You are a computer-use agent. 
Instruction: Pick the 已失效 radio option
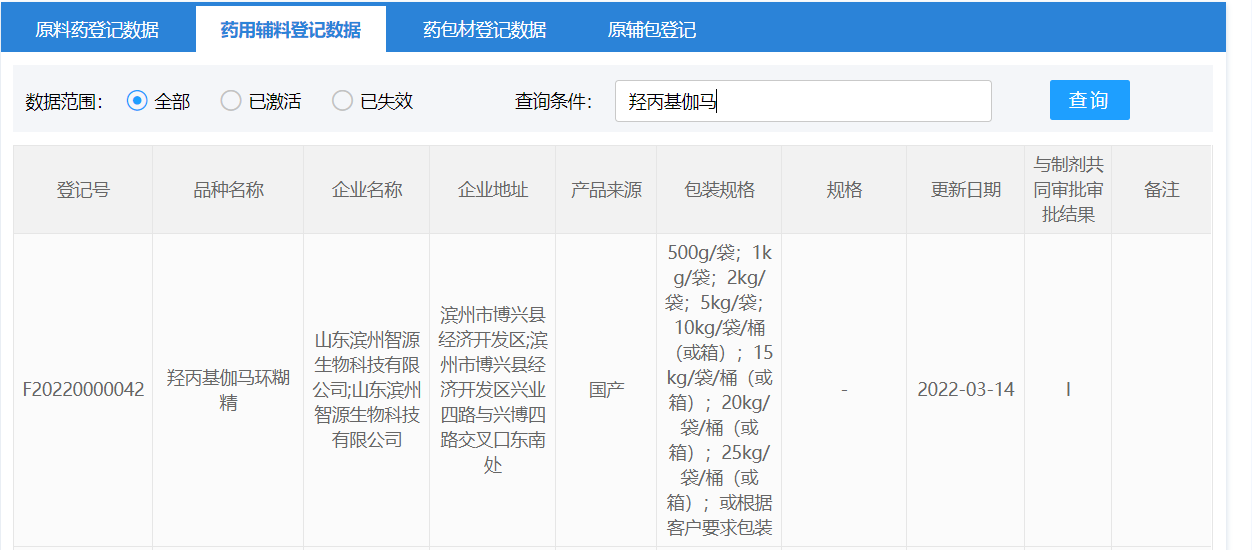[x=343, y=101]
